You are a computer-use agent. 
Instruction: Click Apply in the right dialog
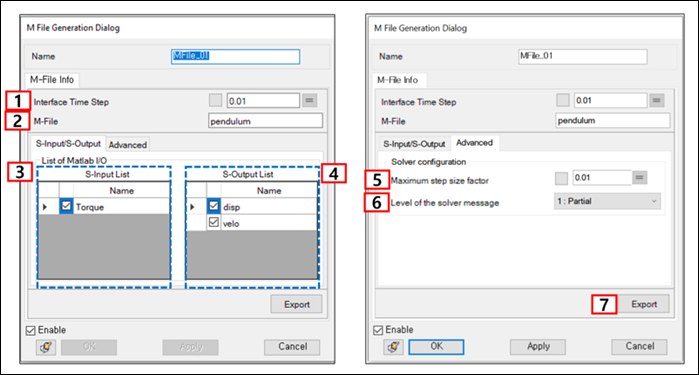(538, 346)
